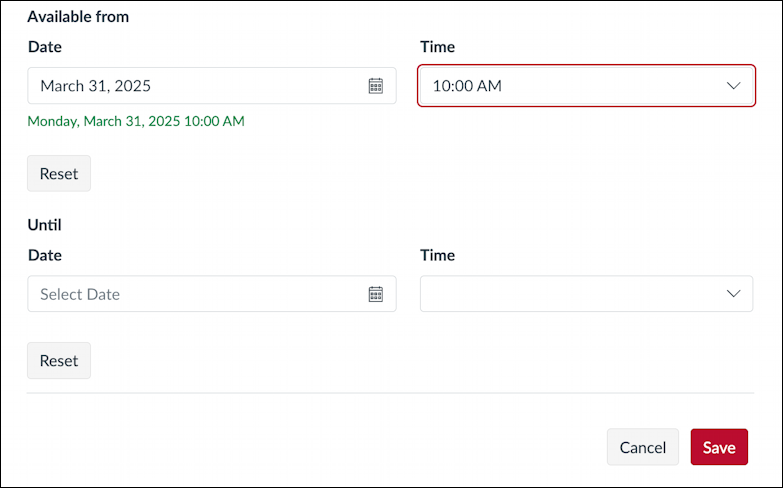Click the March 31, 2025 date field
The width and height of the screenshot is (783, 488).
(x=212, y=86)
